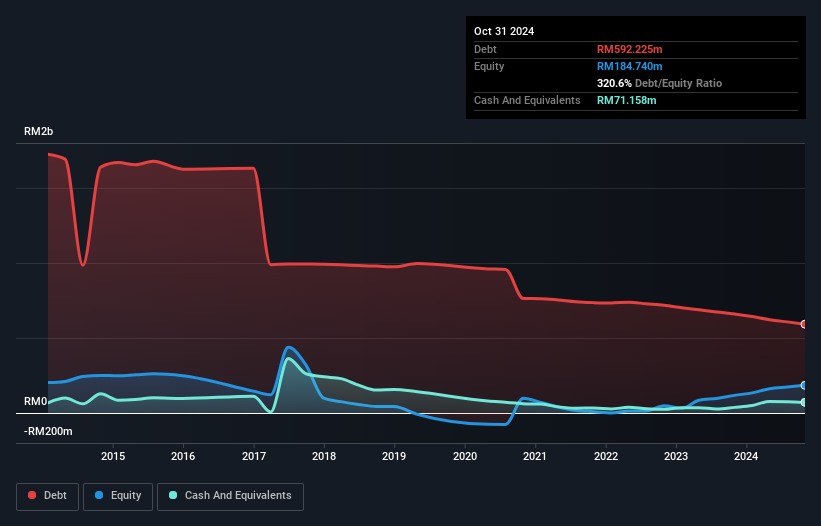Click the 2017 x-axis label

click(x=254, y=456)
